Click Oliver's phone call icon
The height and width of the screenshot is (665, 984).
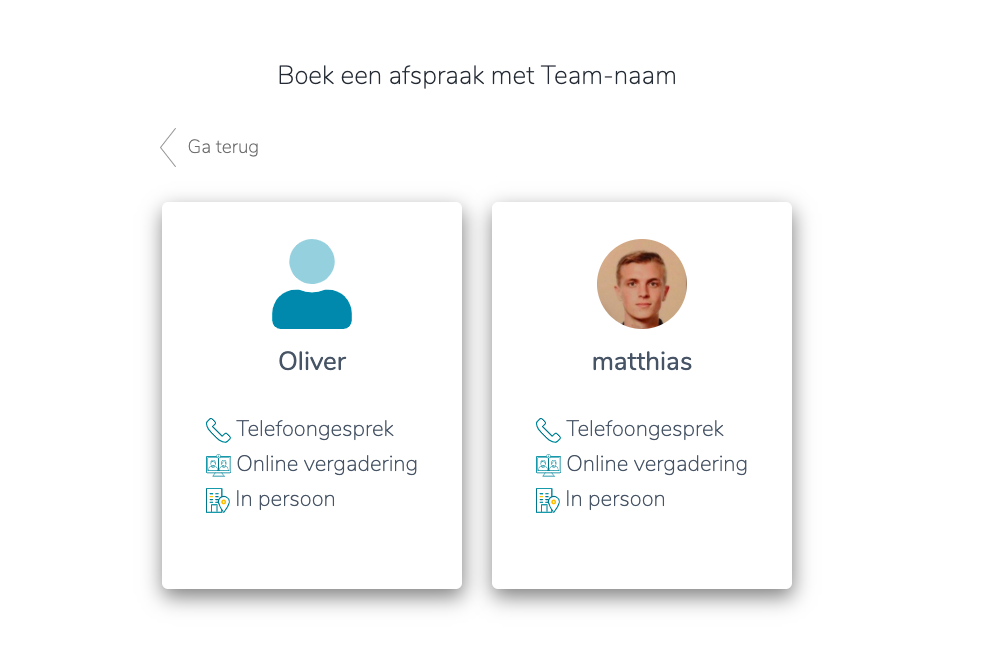coord(218,430)
